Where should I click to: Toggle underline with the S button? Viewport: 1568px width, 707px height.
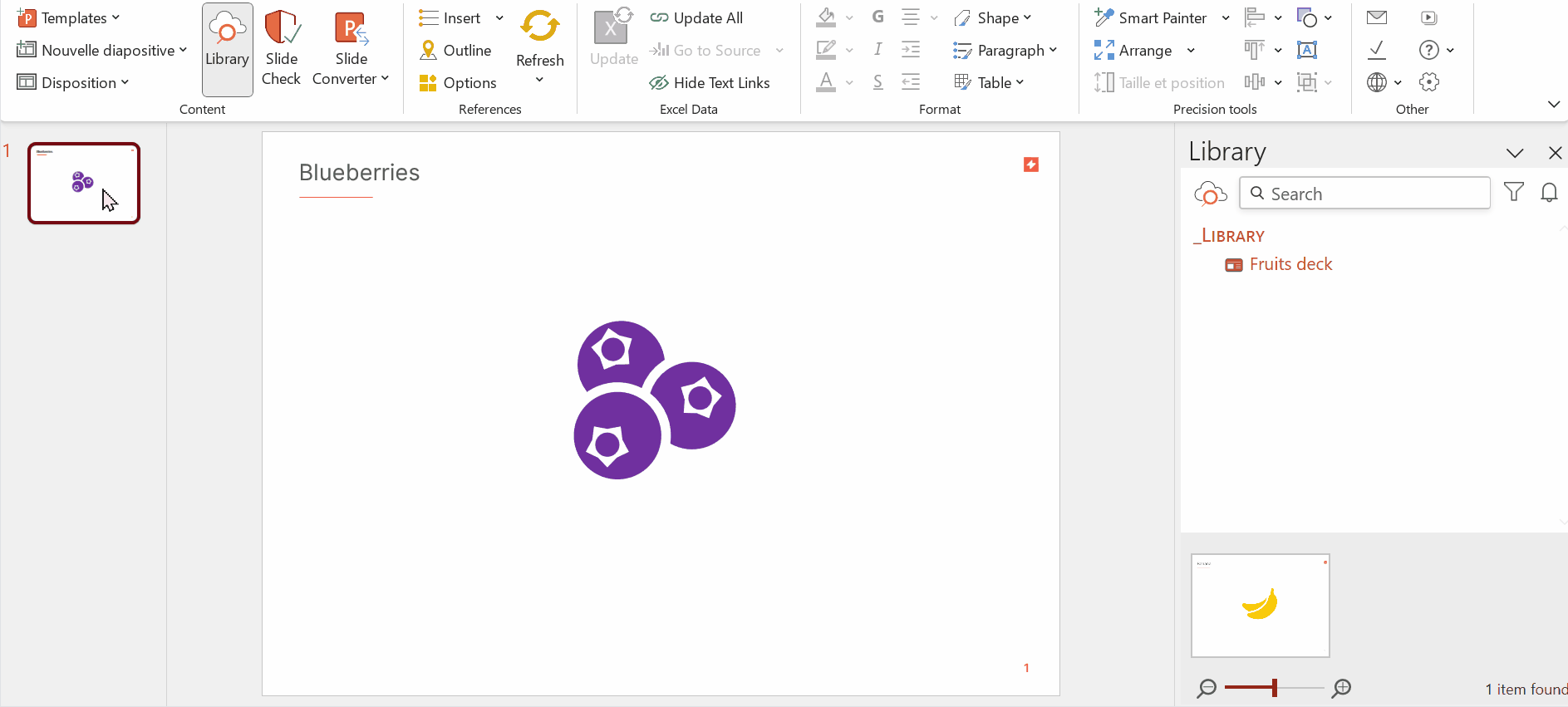[877, 81]
